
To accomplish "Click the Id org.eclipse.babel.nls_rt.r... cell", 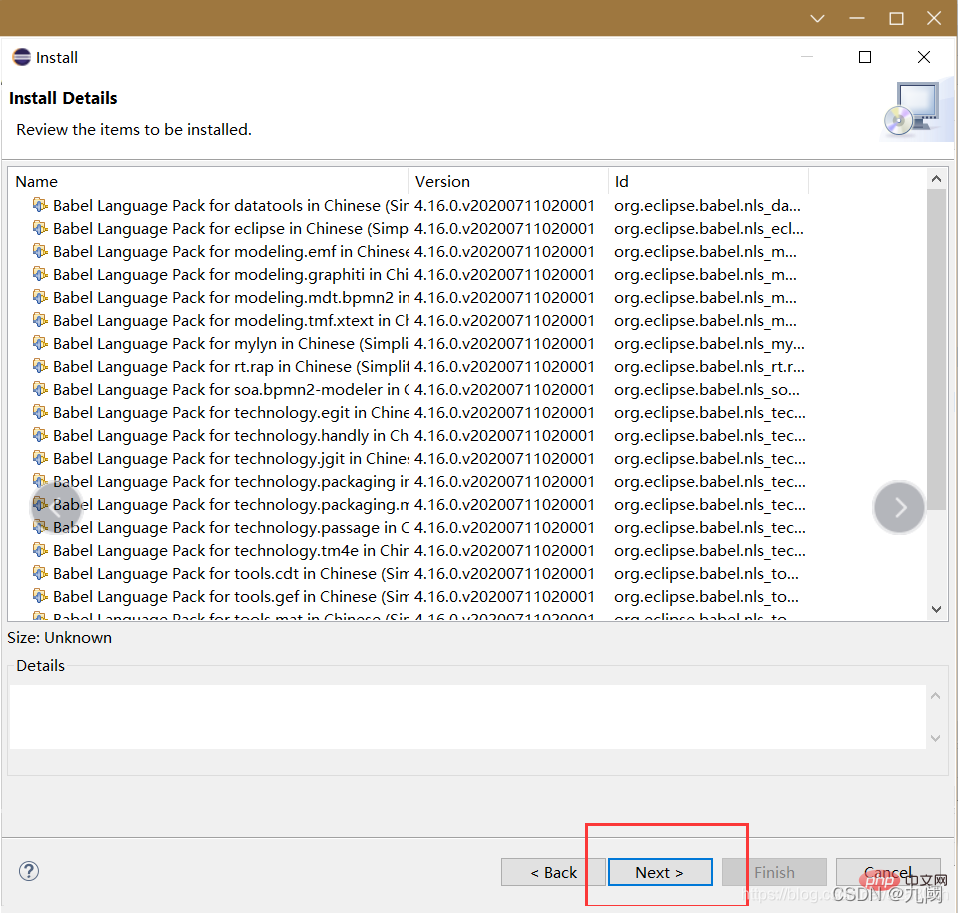I will (x=709, y=367).
